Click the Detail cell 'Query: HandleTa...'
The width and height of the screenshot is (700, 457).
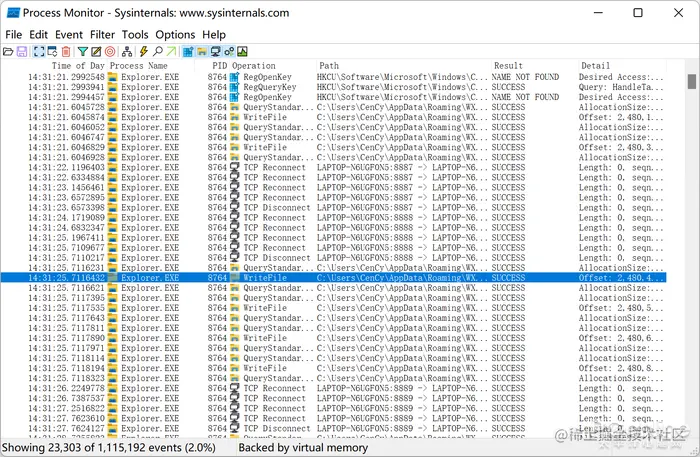click(x=621, y=87)
